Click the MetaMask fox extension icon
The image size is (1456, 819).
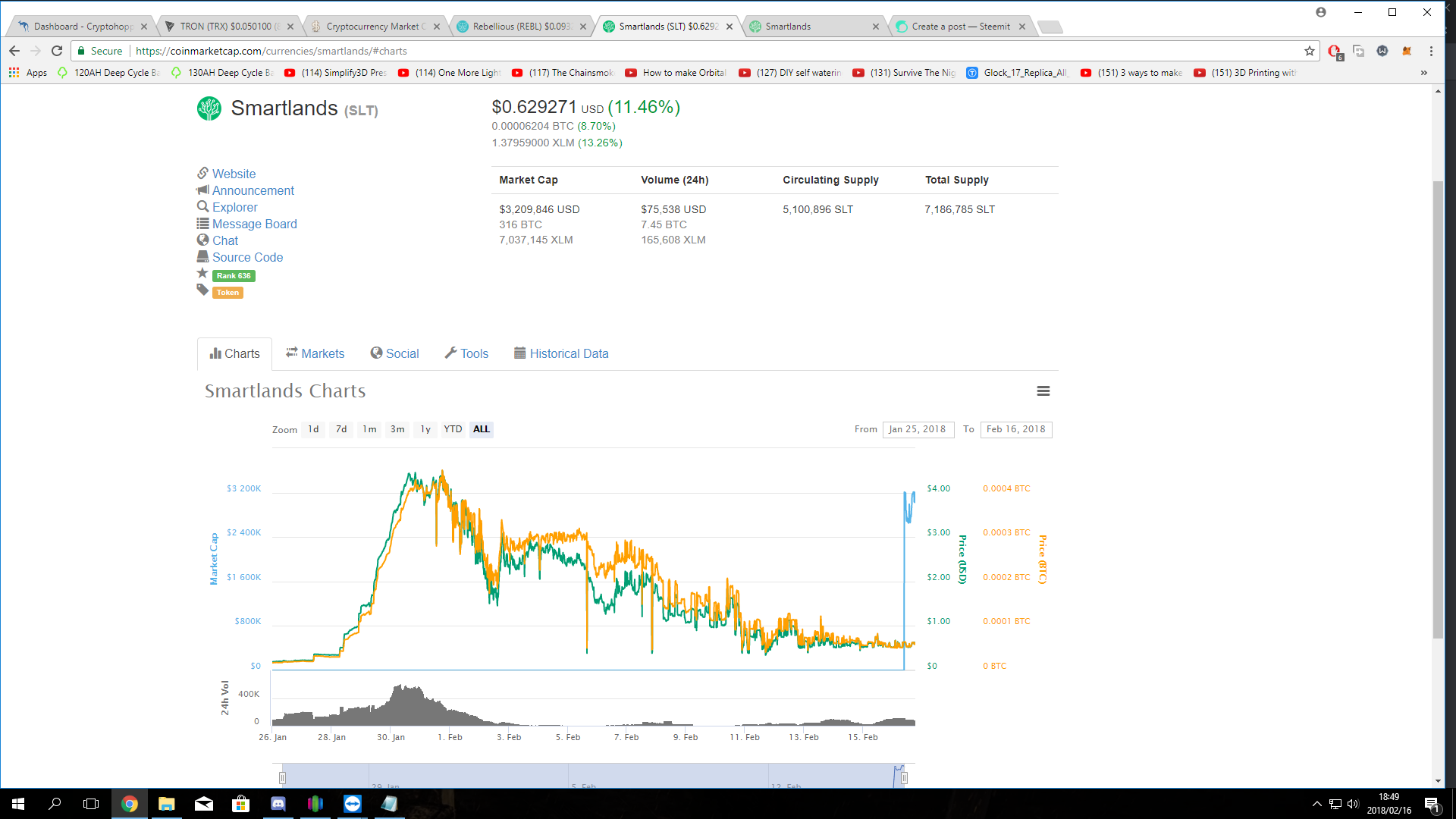point(1407,51)
